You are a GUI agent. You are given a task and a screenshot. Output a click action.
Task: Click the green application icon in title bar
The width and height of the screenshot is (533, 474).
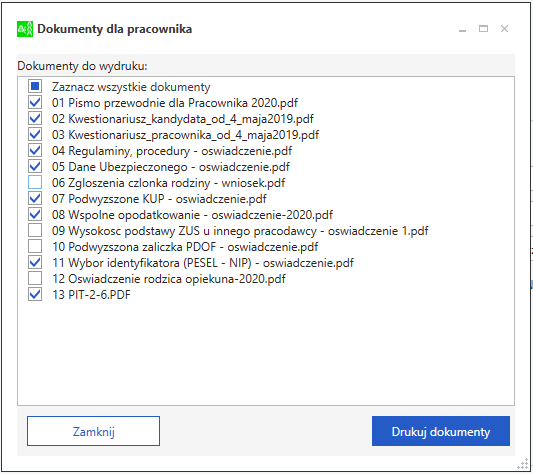[25, 29]
